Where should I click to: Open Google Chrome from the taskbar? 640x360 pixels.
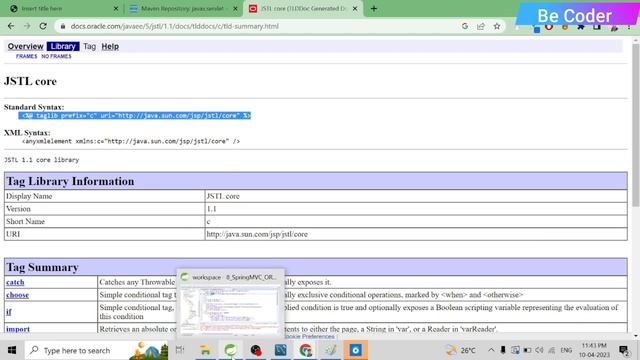[306, 350]
